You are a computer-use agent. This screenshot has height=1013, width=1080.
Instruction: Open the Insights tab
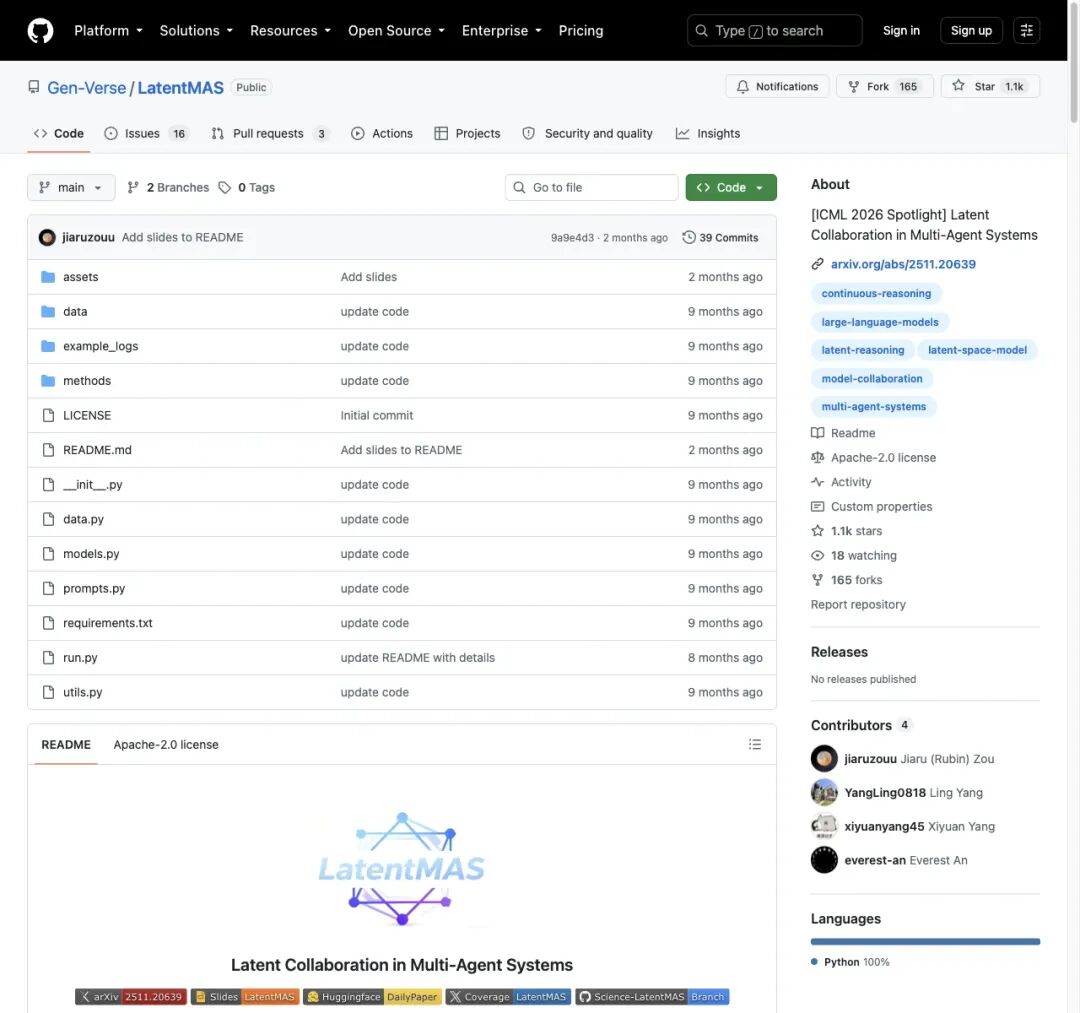point(708,134)
